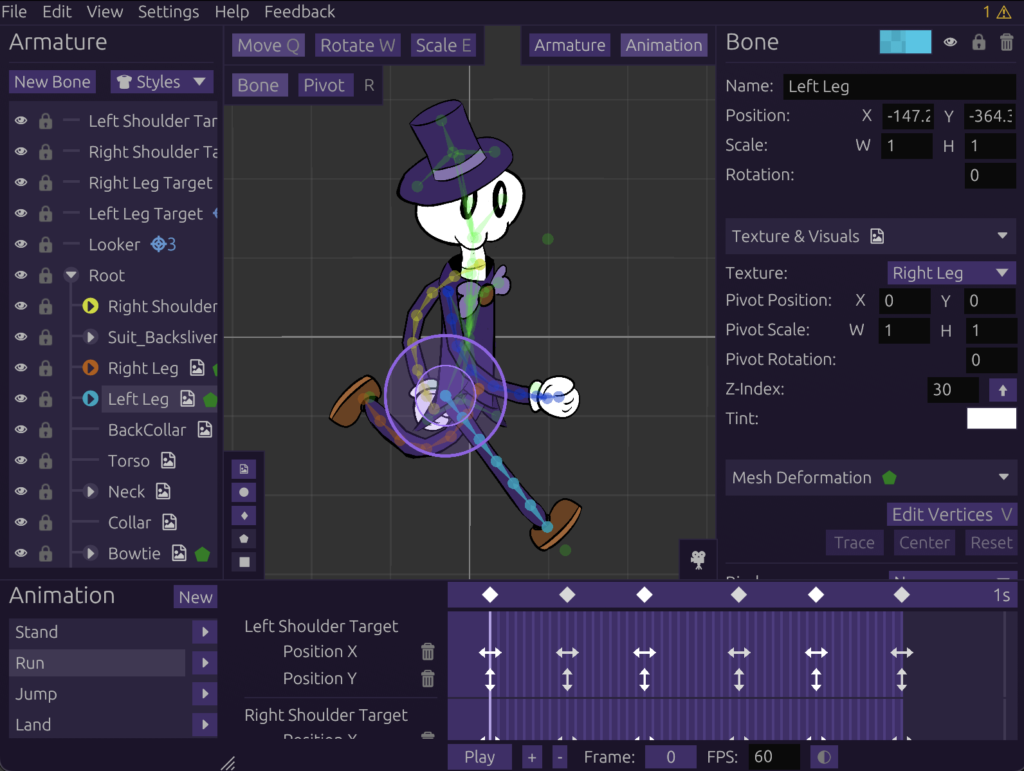Expand the Bowtie bone
Viewport: 1024px width, 771px height.
pos(91,553)
